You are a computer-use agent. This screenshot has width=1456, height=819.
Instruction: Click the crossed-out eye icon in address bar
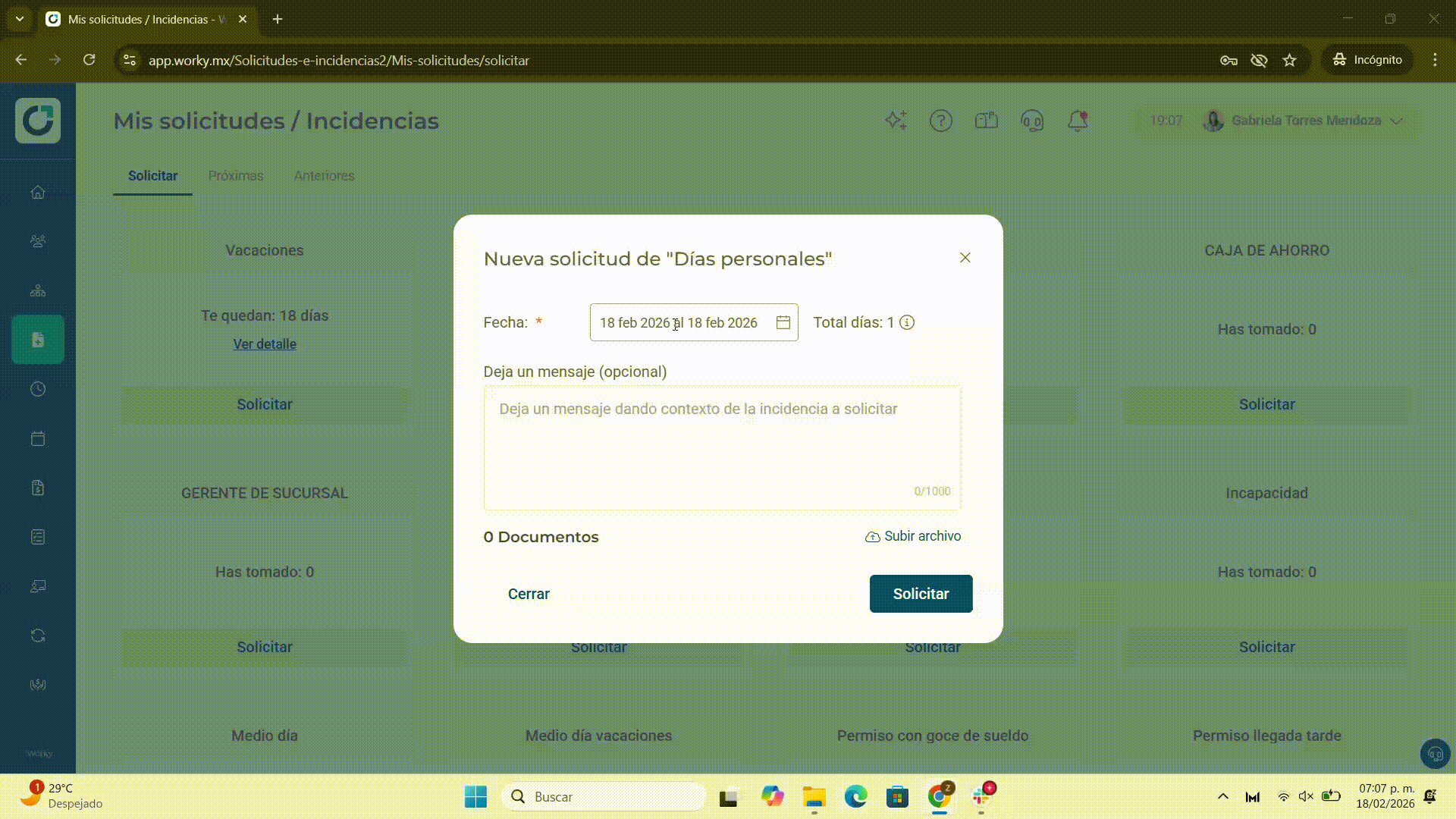click(x=1259, y=60)
